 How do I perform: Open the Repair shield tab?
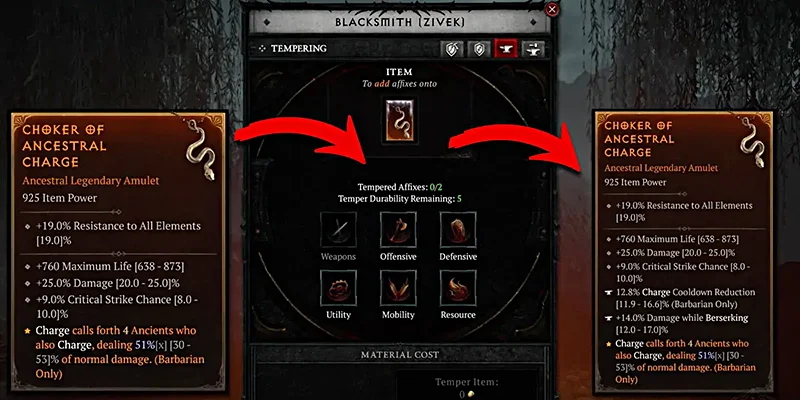(480, 49)
